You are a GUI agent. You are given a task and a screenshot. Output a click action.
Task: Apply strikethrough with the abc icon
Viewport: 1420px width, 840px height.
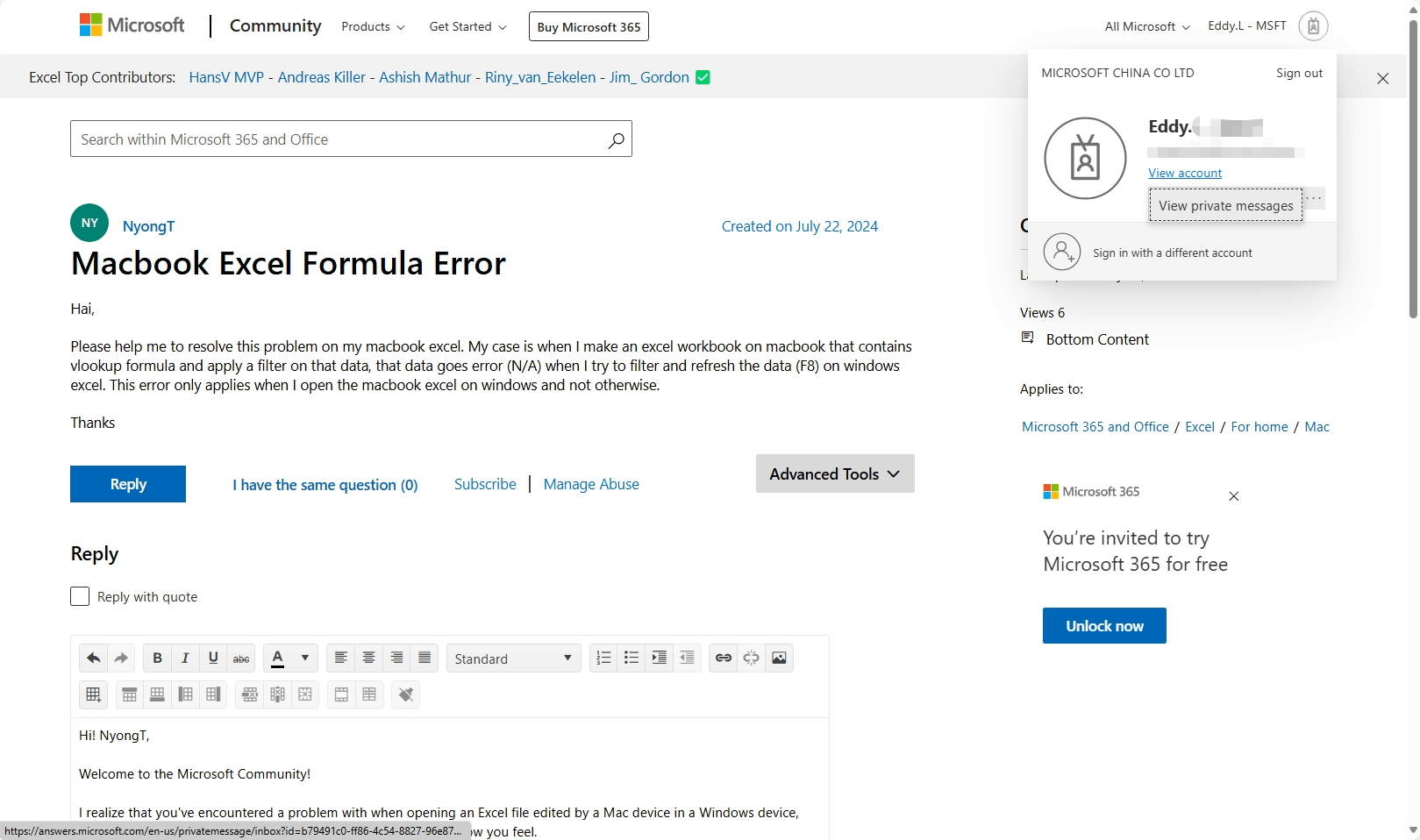click(241, 658)
